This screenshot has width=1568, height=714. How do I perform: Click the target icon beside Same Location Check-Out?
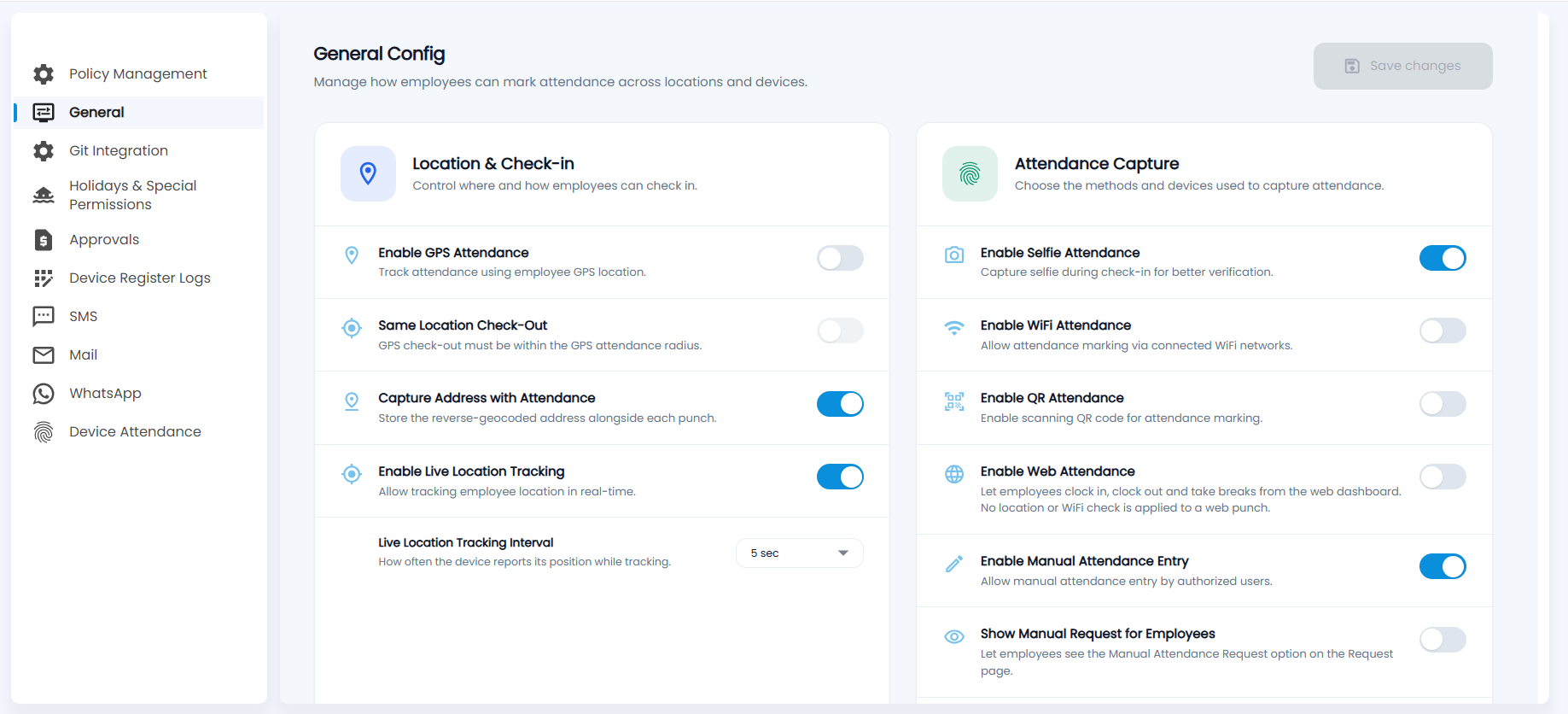point(352,328)
